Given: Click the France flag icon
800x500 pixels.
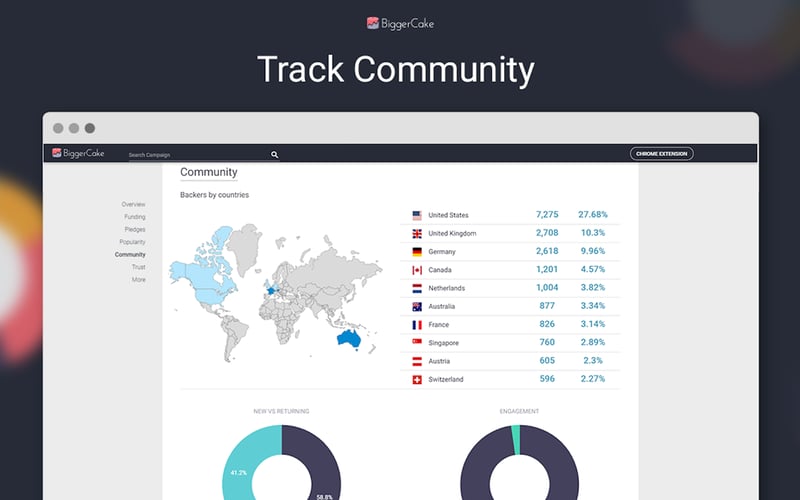Looking at the screenshot, I should coord(417,324).
